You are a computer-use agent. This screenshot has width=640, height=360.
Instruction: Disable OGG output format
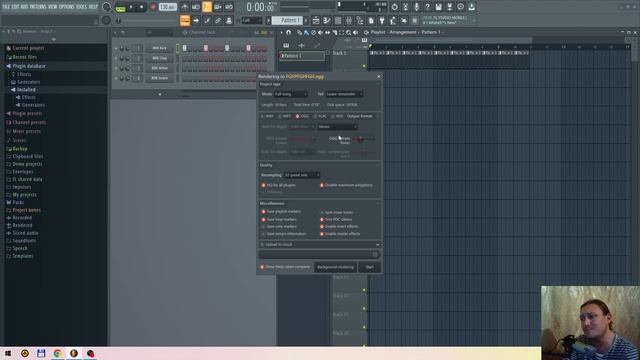[x=302, y=116]
